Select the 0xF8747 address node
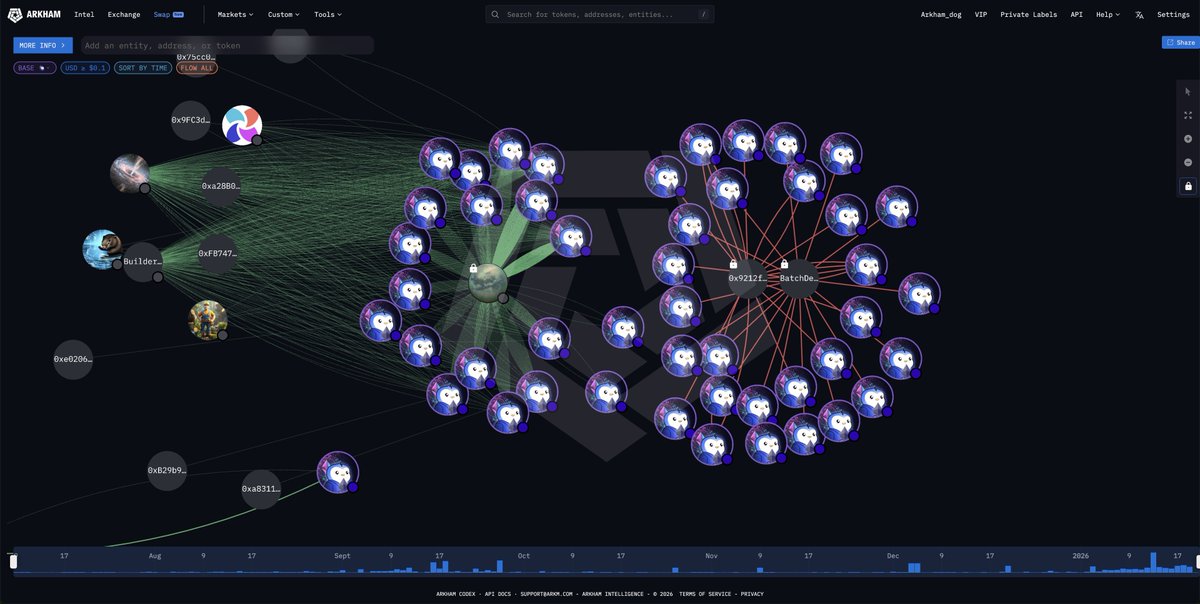The width and height of the screenshot is (1200, 604). click(x=217, y=254)
